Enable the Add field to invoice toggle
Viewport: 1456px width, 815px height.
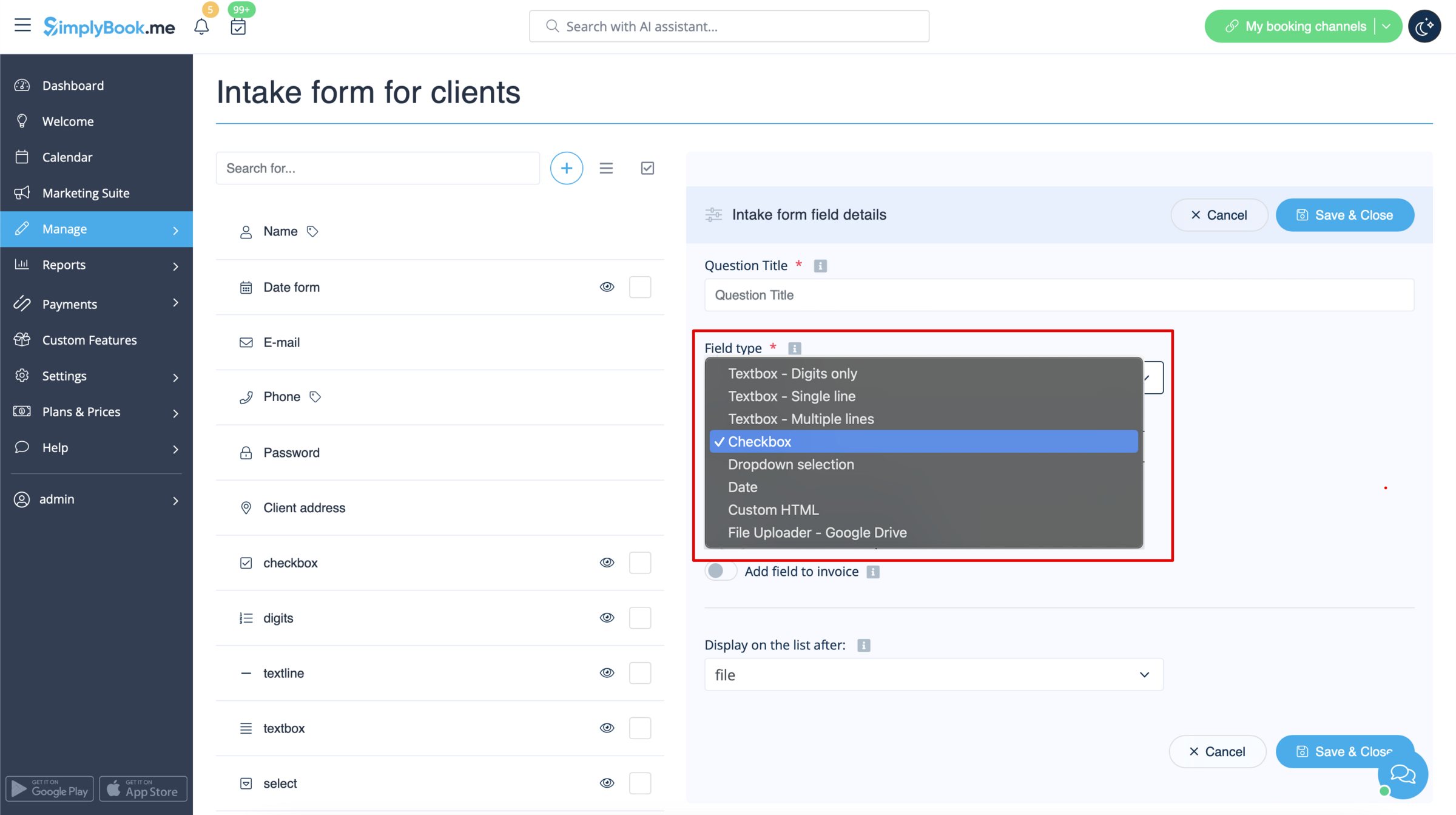(720, 571)
